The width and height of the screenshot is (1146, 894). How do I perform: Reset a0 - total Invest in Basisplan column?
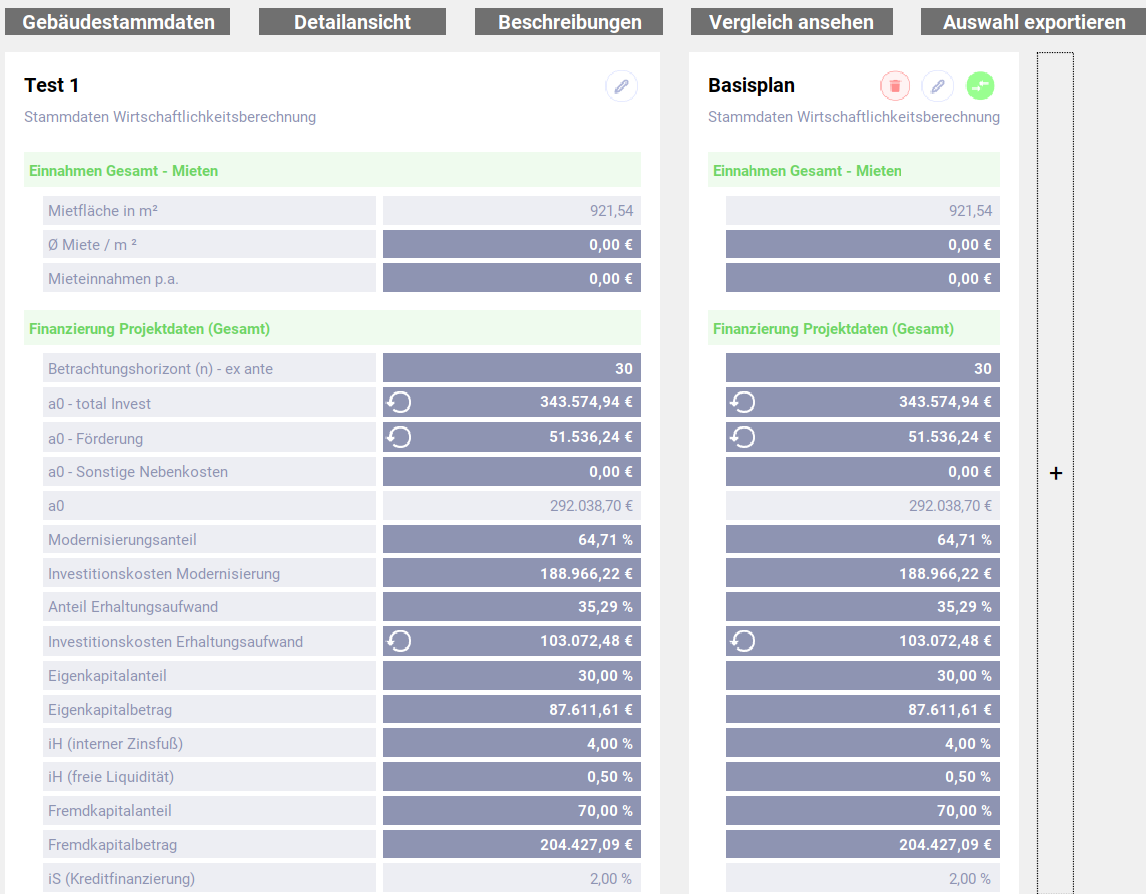pos(742,403)
